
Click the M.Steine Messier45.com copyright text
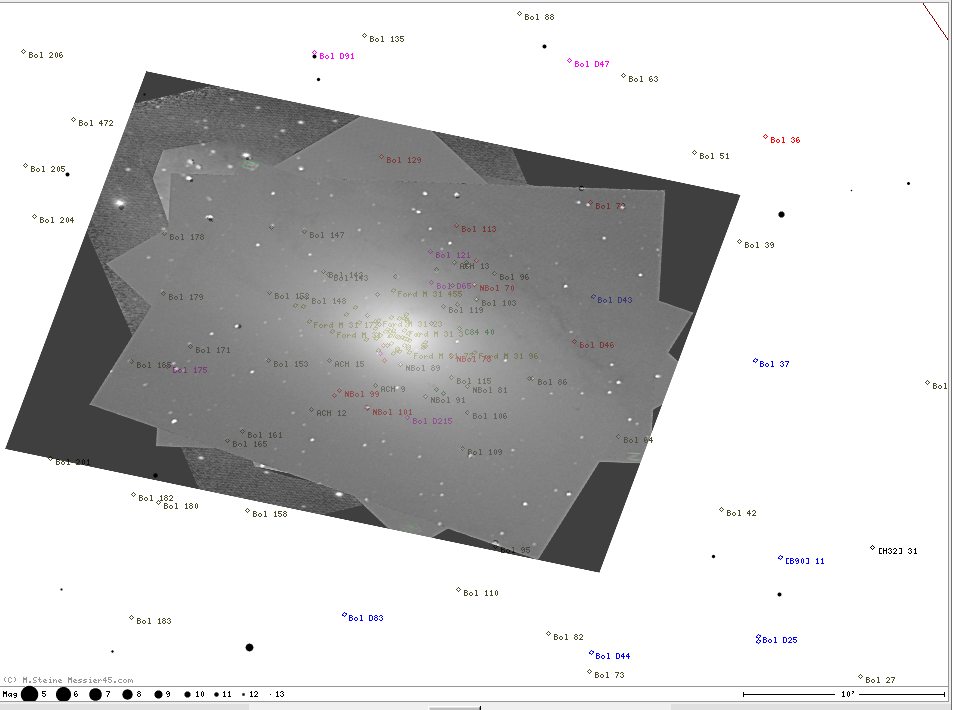coord(68,680)
